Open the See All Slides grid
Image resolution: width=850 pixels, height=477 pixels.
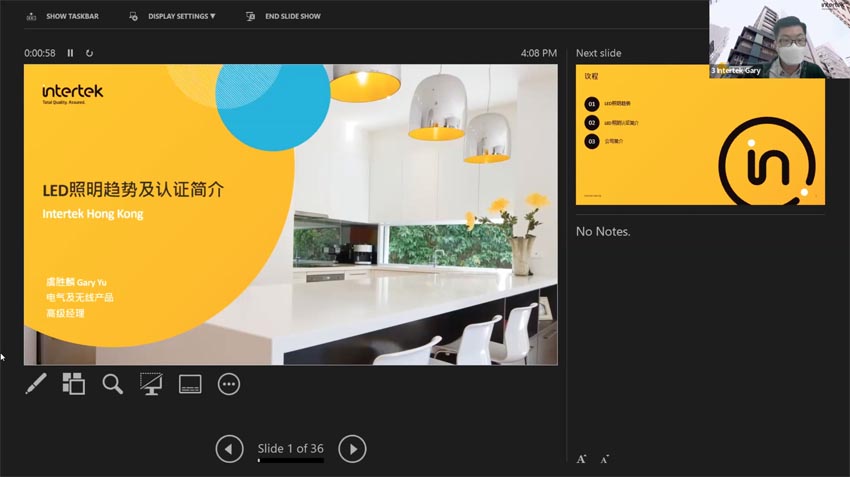click(74, 384)
